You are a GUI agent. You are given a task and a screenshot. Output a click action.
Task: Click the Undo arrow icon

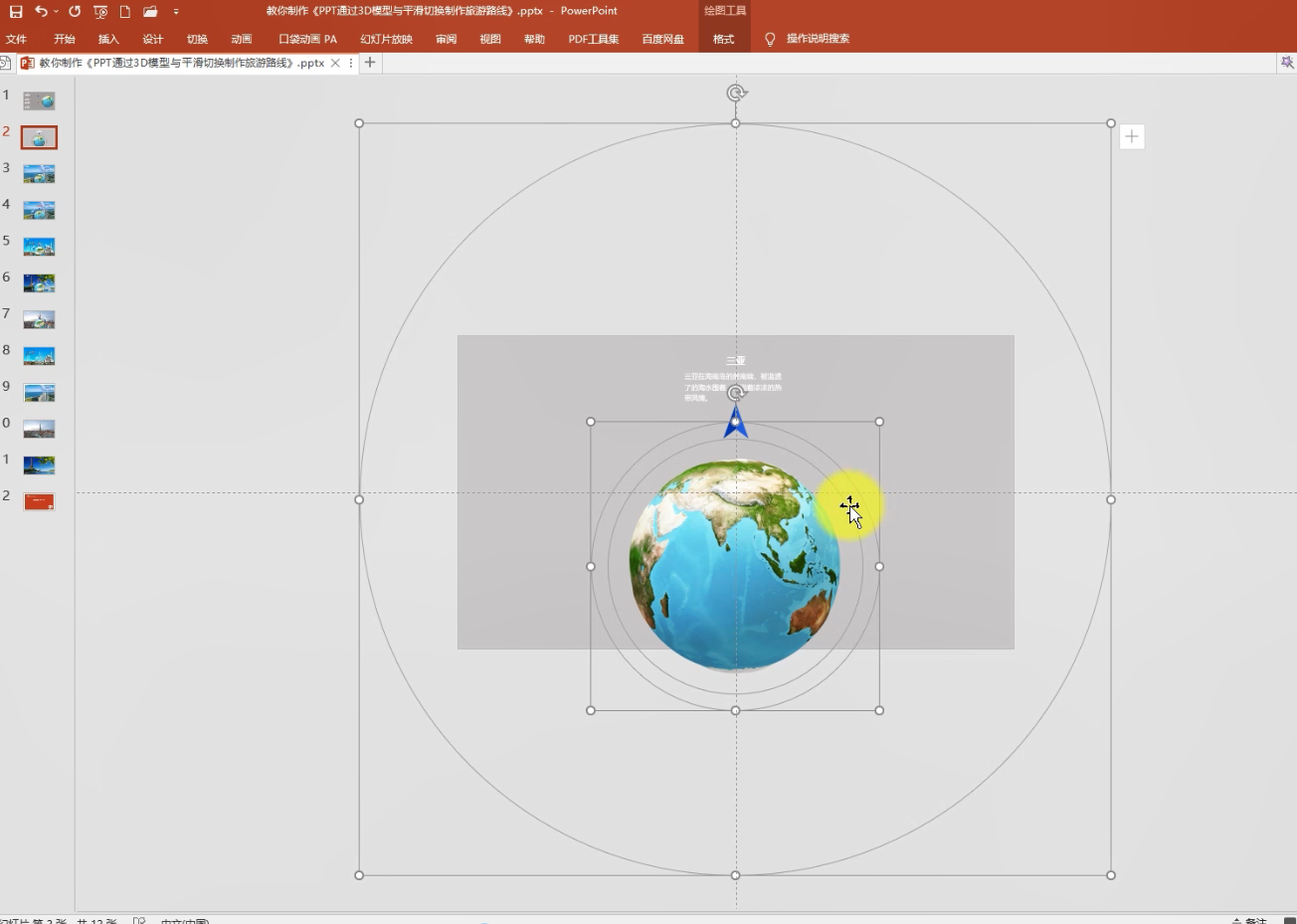[x=40, y=12]
